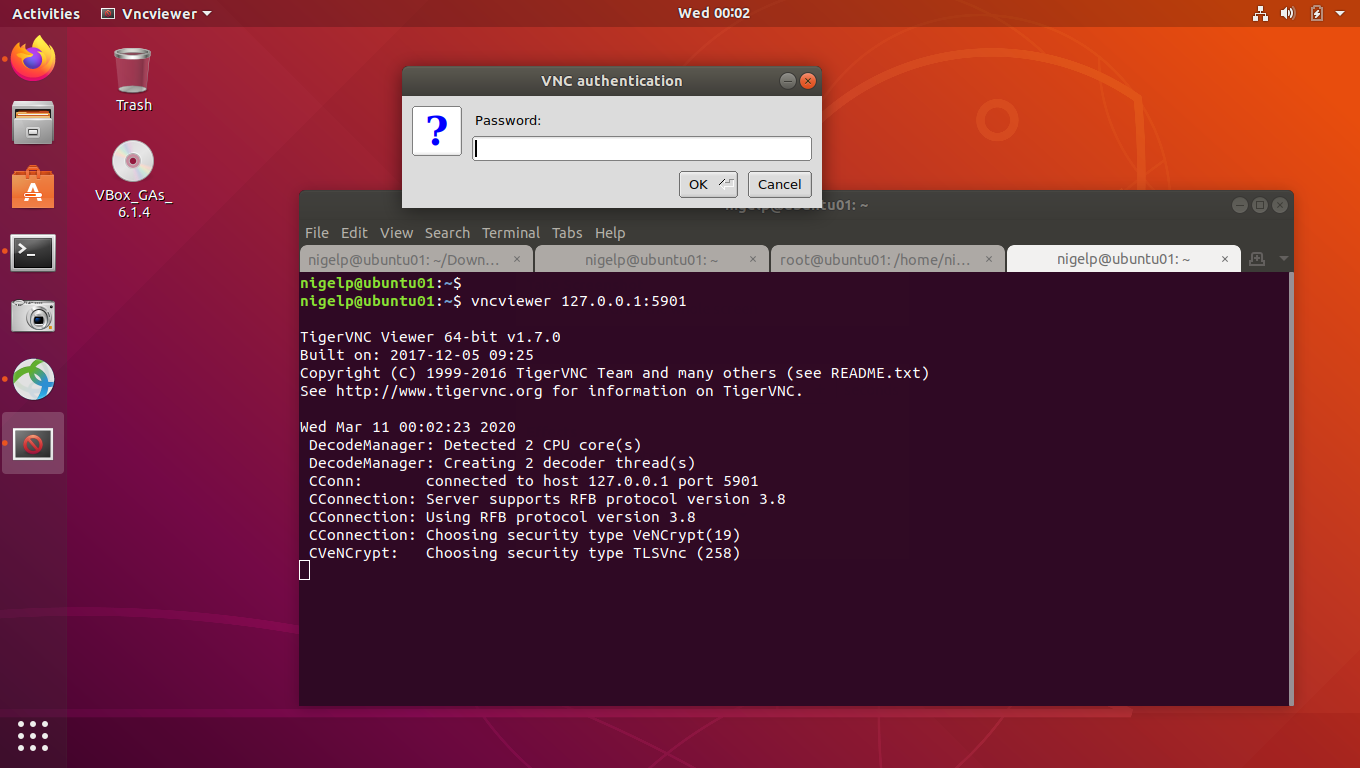
Task: Open the clock Wed 00:02 calendar
Action: coord(714,13)
